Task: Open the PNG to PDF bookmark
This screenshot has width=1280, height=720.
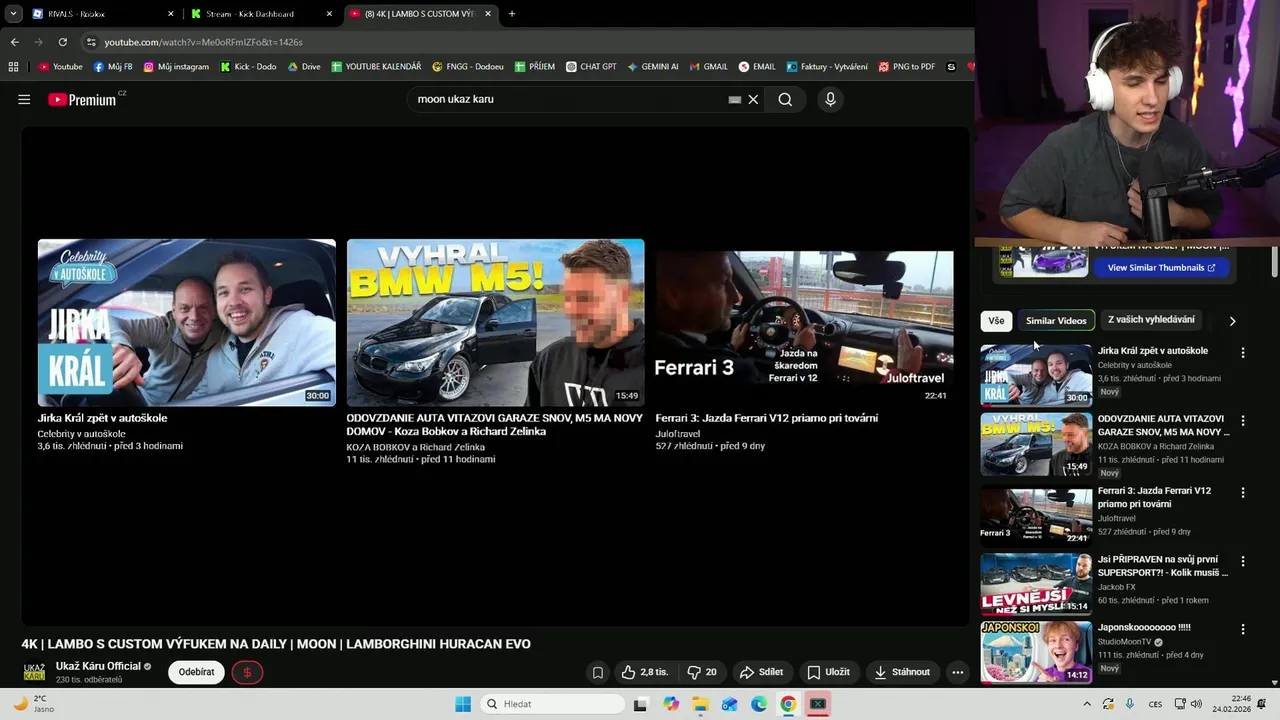Action: point(907,67)
